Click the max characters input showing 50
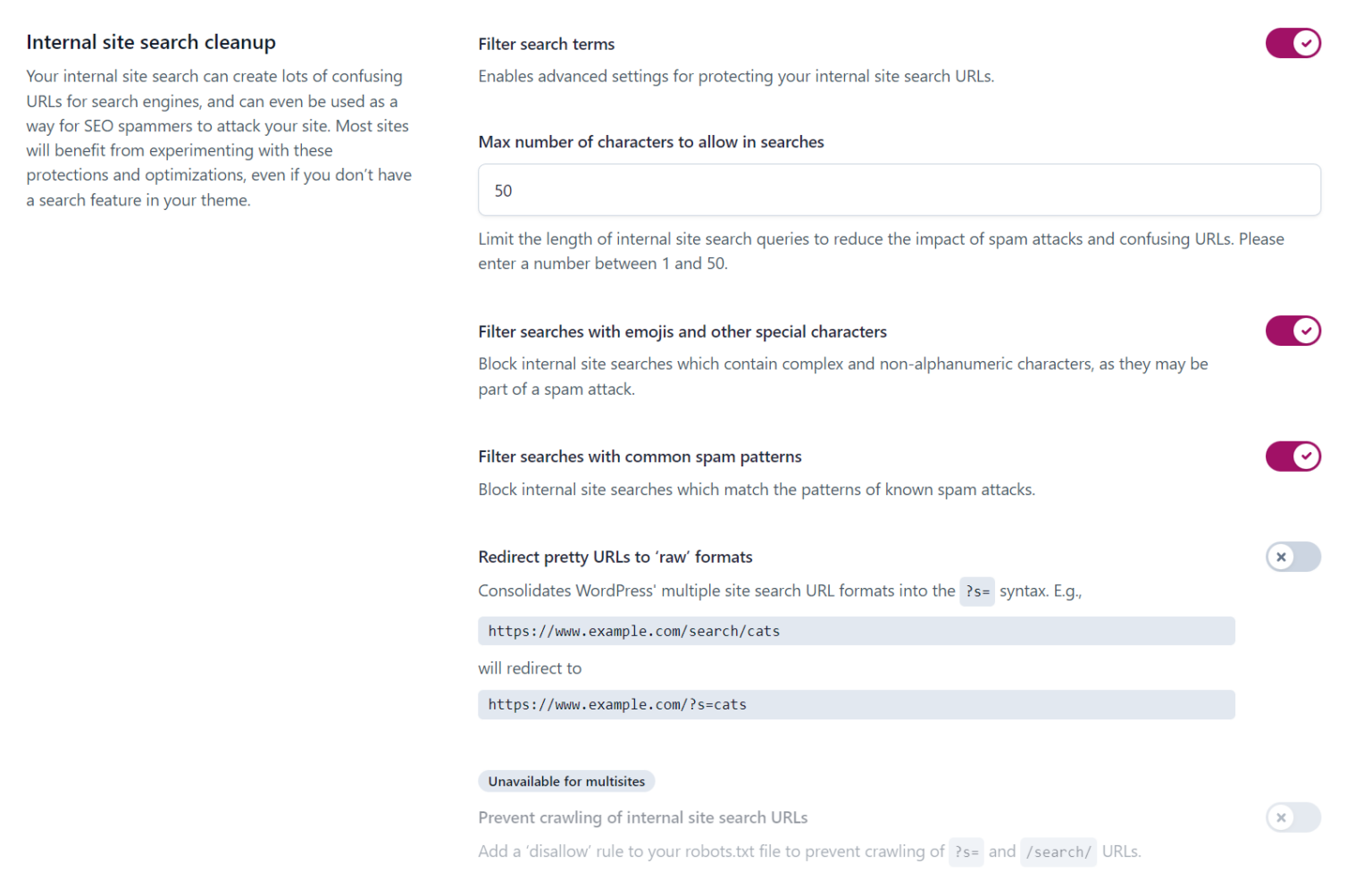This screenshot has width=1372, height=889. tap(899, 190)
